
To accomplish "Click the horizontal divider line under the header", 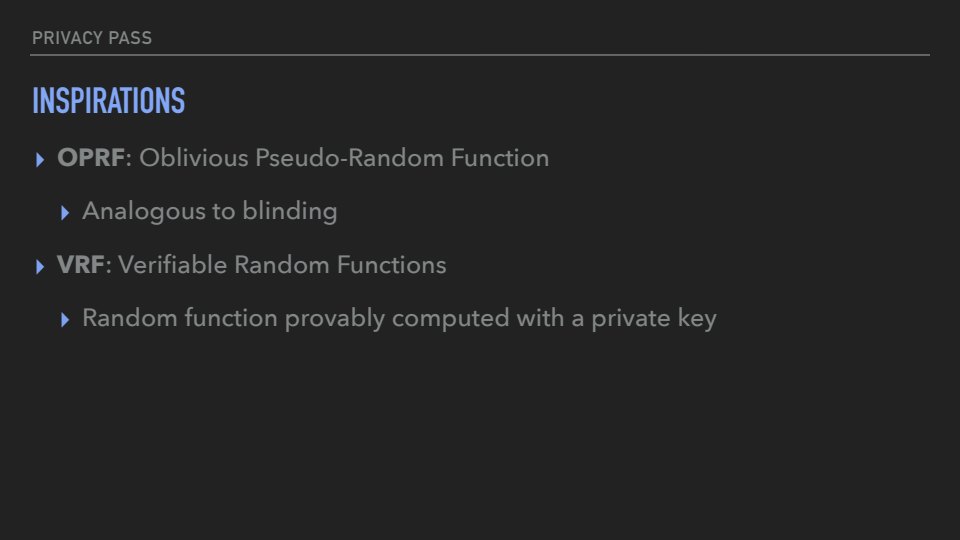I will click(x=480, y=55).
